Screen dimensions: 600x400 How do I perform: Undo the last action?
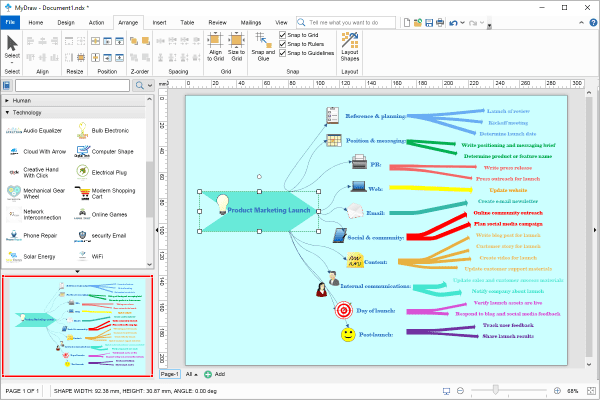[x=453, y=23]
